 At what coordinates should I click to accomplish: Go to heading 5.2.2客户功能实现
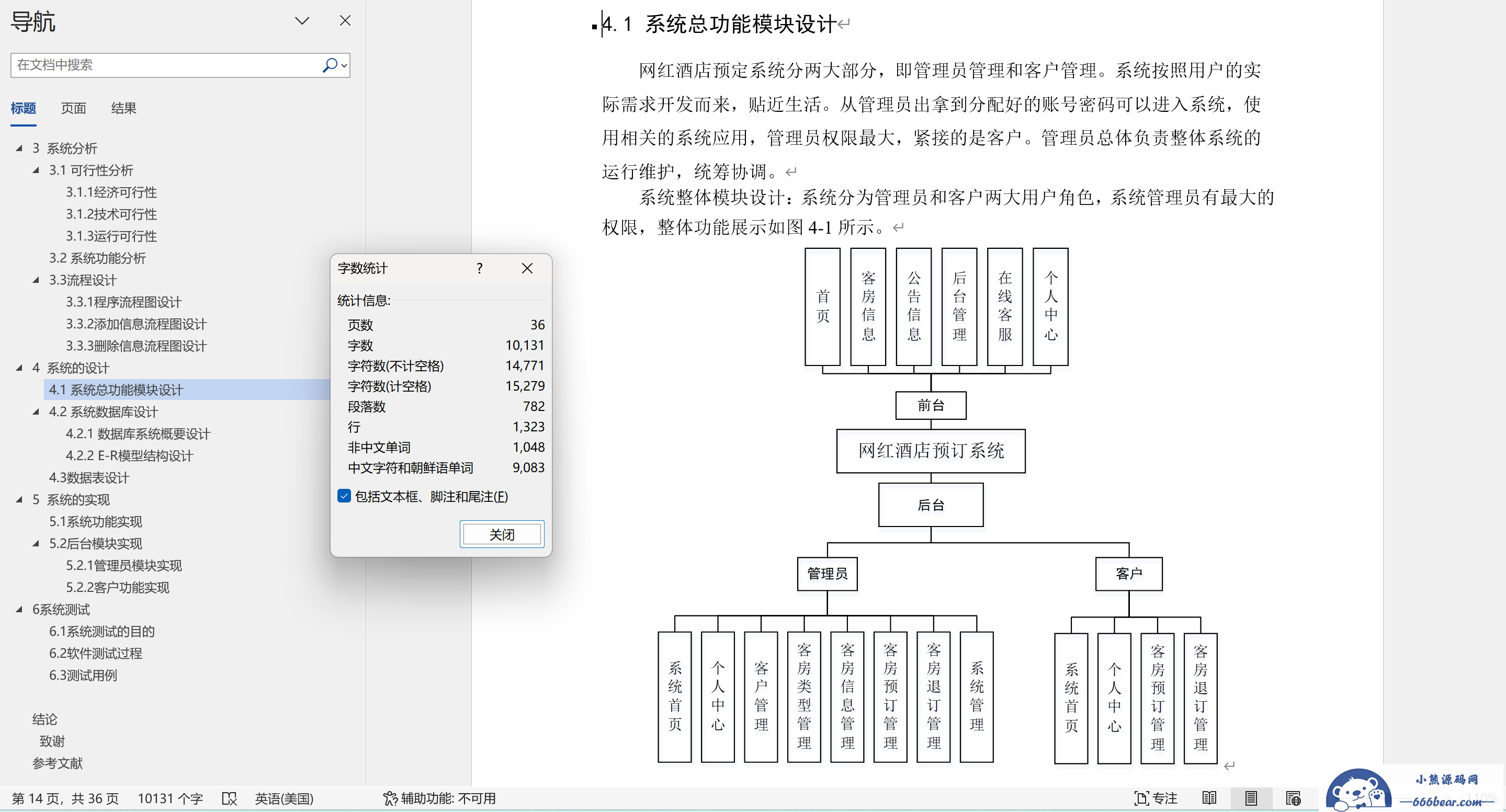118,588
